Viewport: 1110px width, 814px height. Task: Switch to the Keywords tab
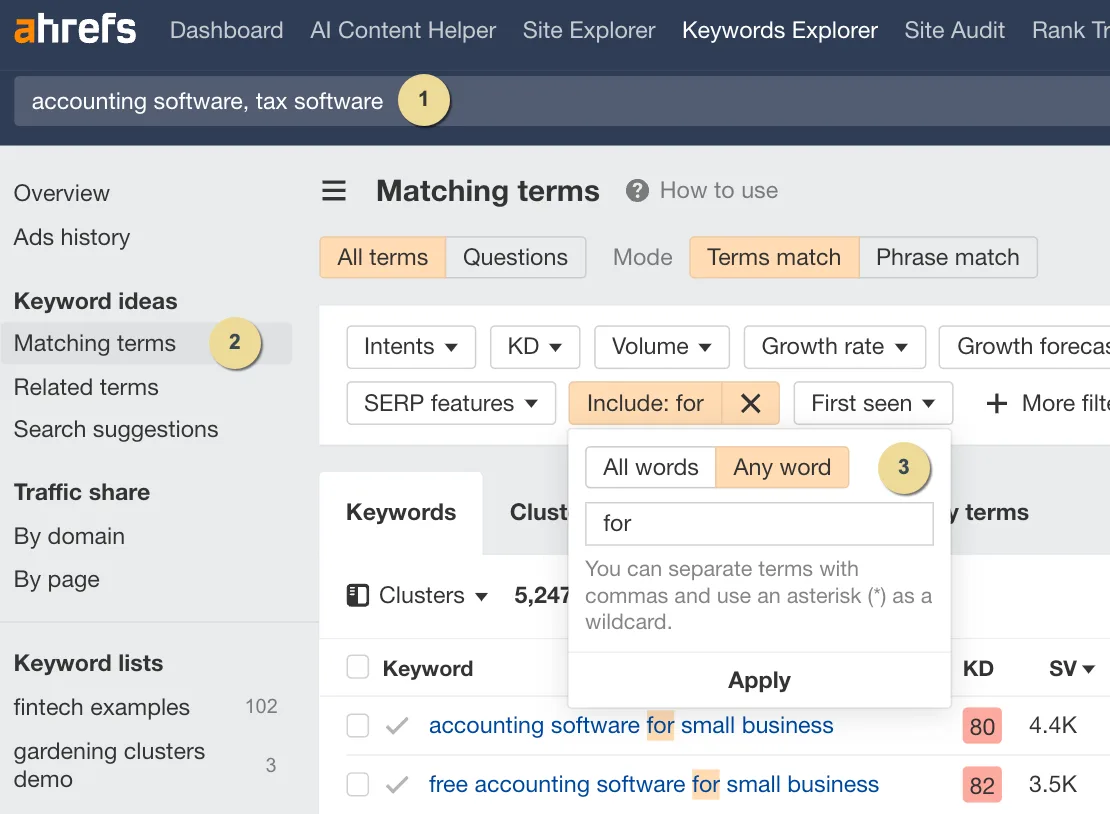coord(401,512)
